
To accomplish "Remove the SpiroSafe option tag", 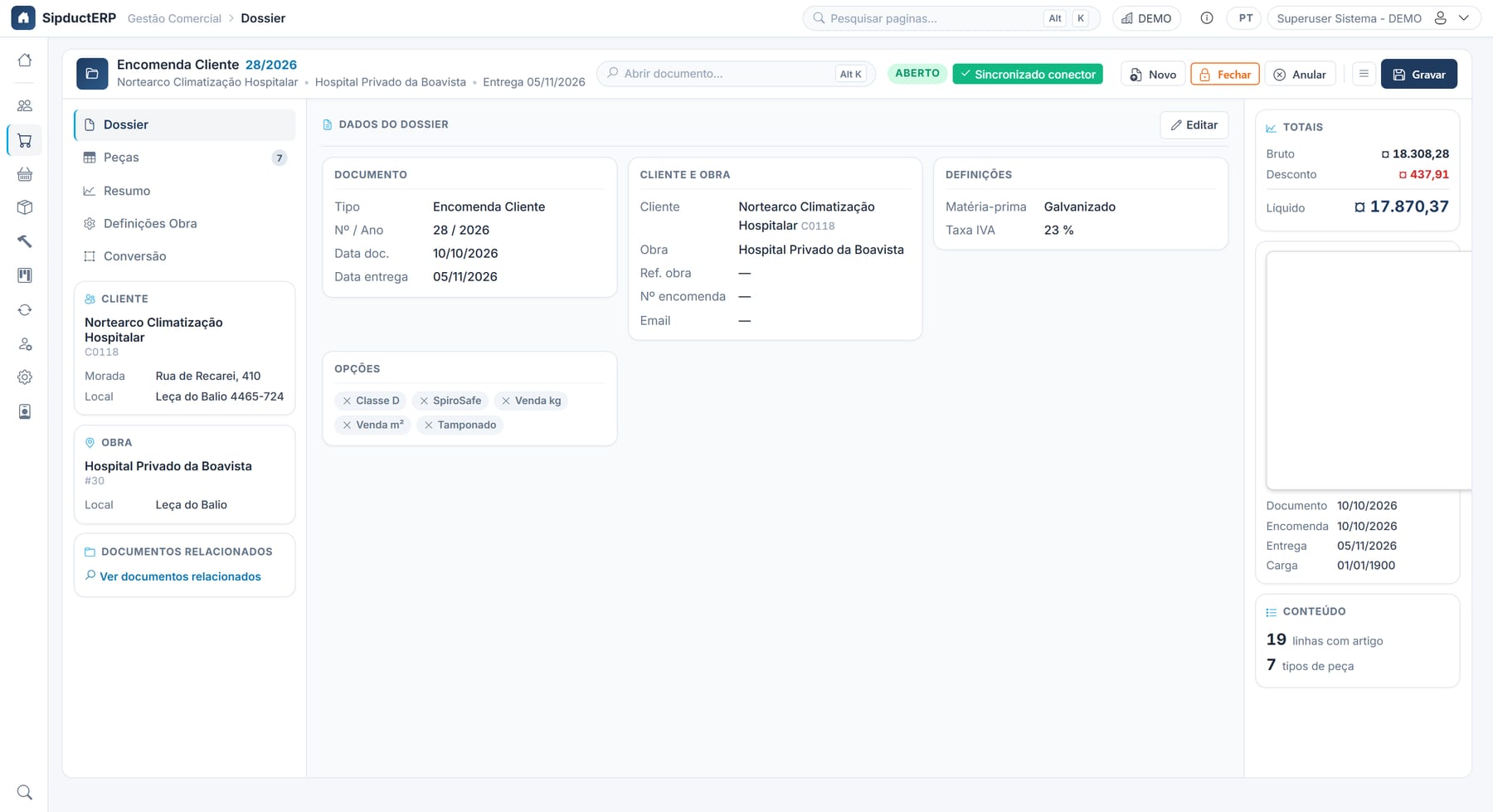I will [424, 401].
